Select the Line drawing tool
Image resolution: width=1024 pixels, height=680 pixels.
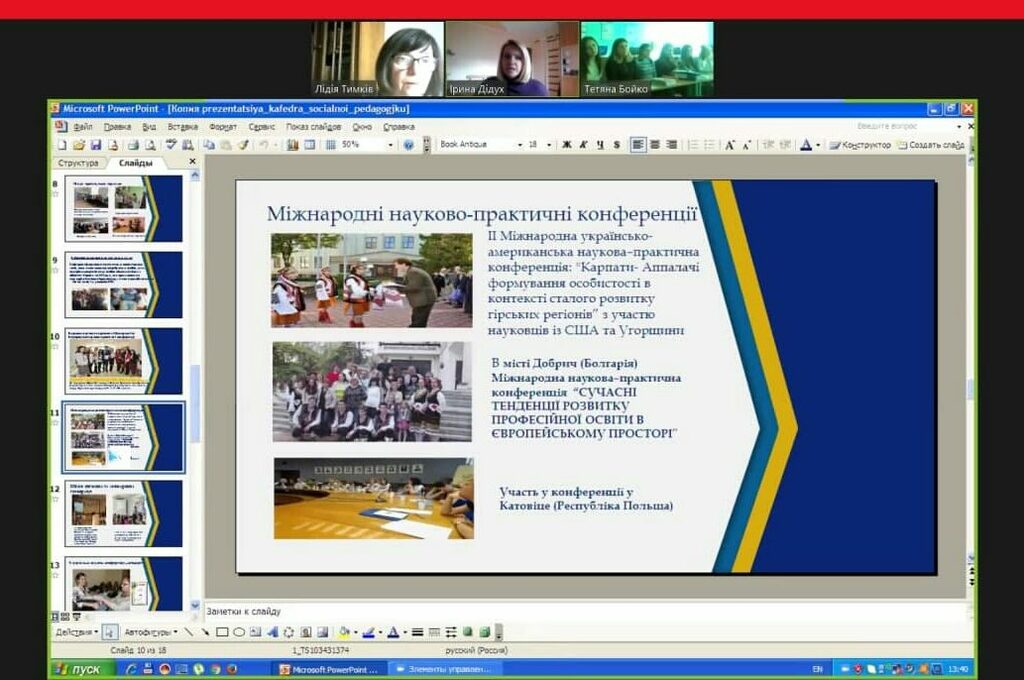pos(189,632)
